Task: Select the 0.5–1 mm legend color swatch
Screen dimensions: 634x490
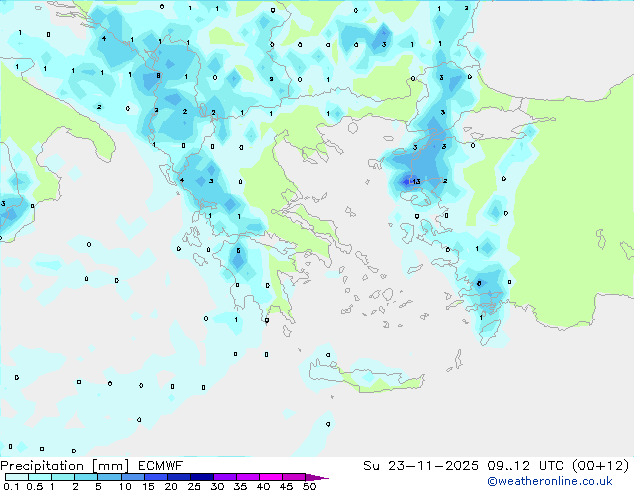Action: click(x=40, y=477)
